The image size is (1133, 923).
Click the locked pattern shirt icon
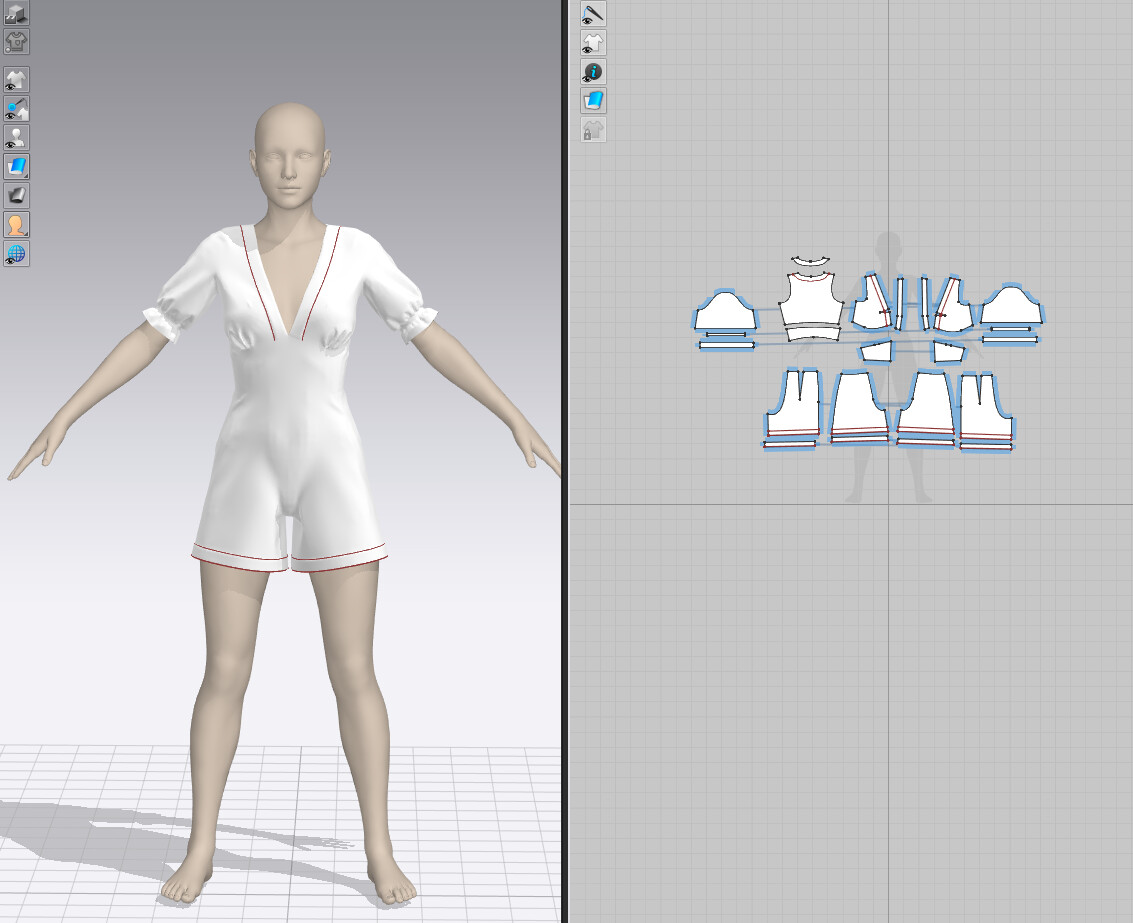click(x=593, y=130)
